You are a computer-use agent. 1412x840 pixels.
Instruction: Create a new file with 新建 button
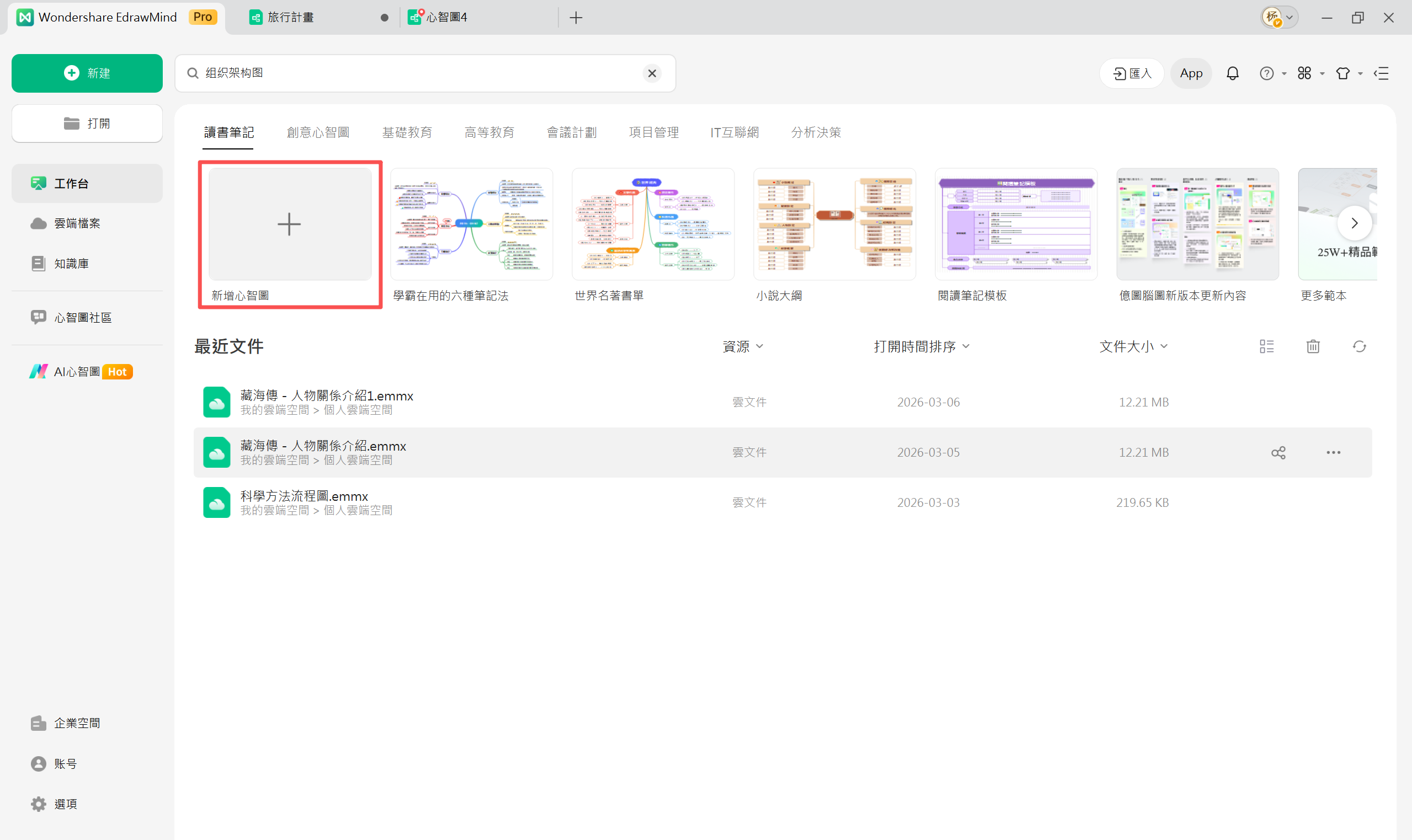click(x=87, y=72)
